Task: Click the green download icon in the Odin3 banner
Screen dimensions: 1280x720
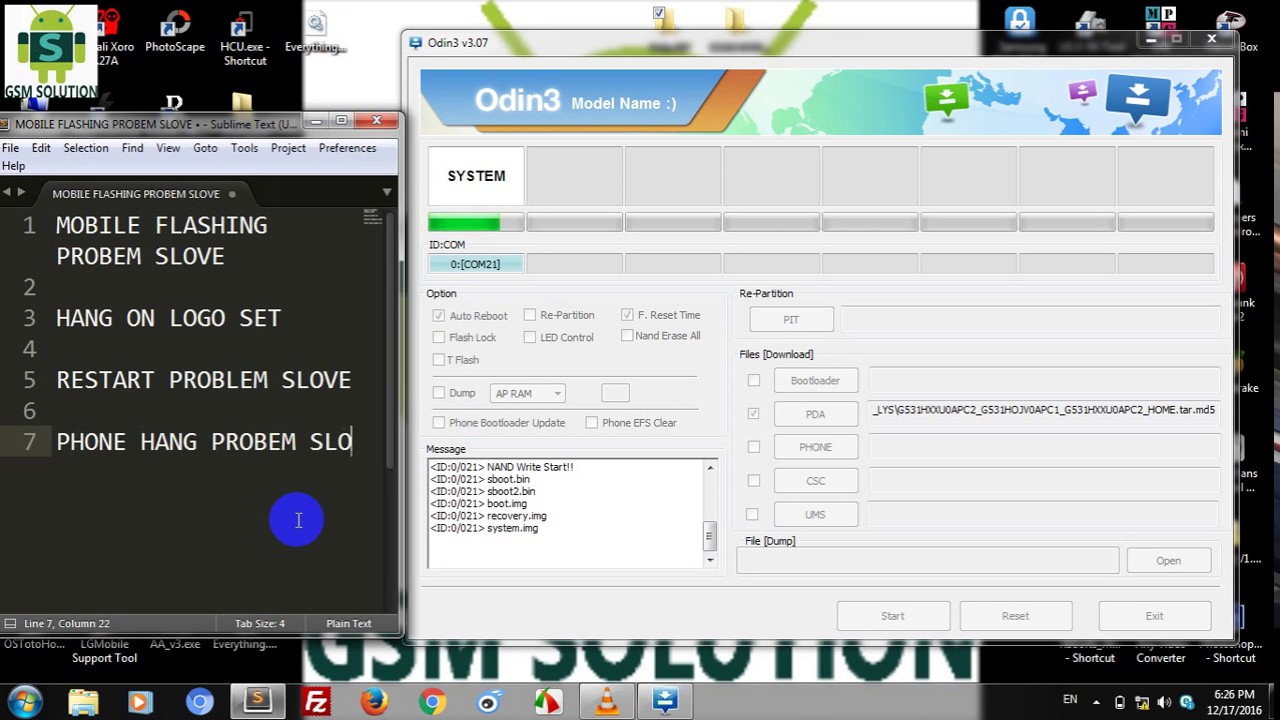Action: pyautogui.click(x=946, y=98)
